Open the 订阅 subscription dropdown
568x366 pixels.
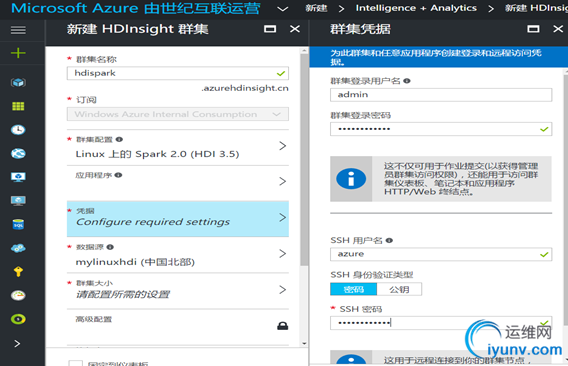178,114
